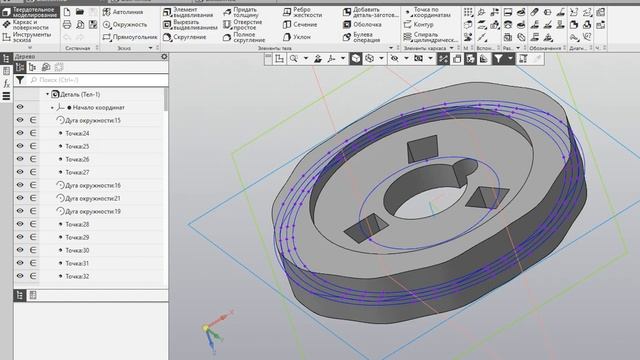The image size is (640, 360).
Task: Pick the Прямоугольник rectangle tool
Action: [130, 37]
